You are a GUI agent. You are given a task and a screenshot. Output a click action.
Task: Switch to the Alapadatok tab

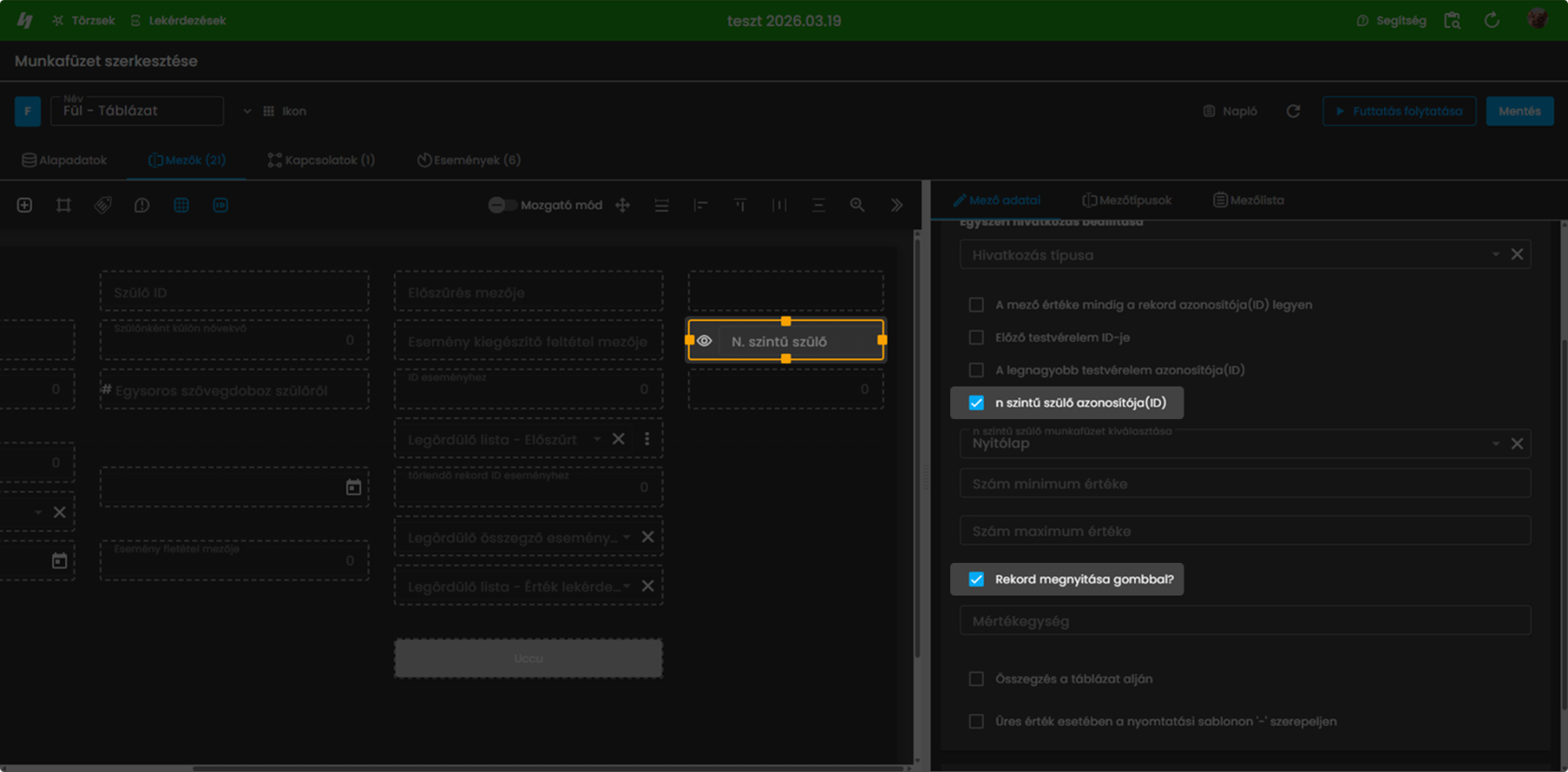pos(64,160)
